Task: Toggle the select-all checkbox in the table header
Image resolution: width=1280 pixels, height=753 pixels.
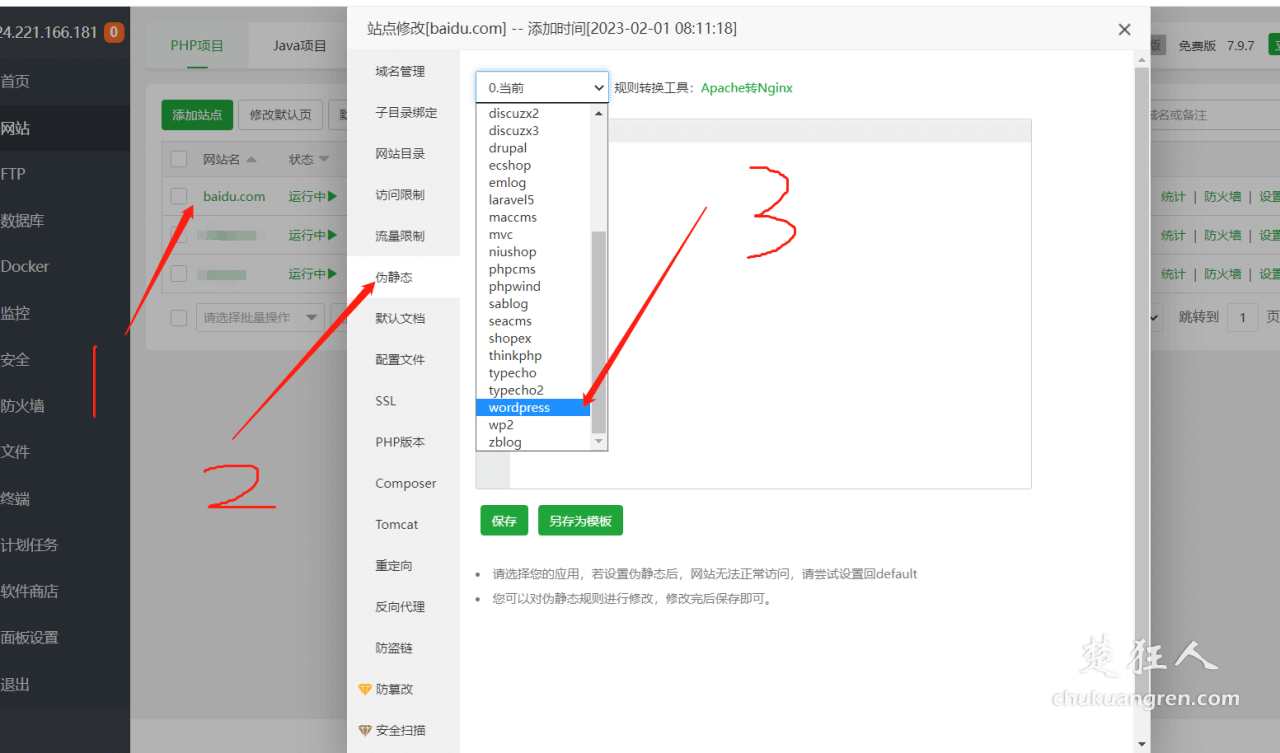Action: (x=179, y=159)
